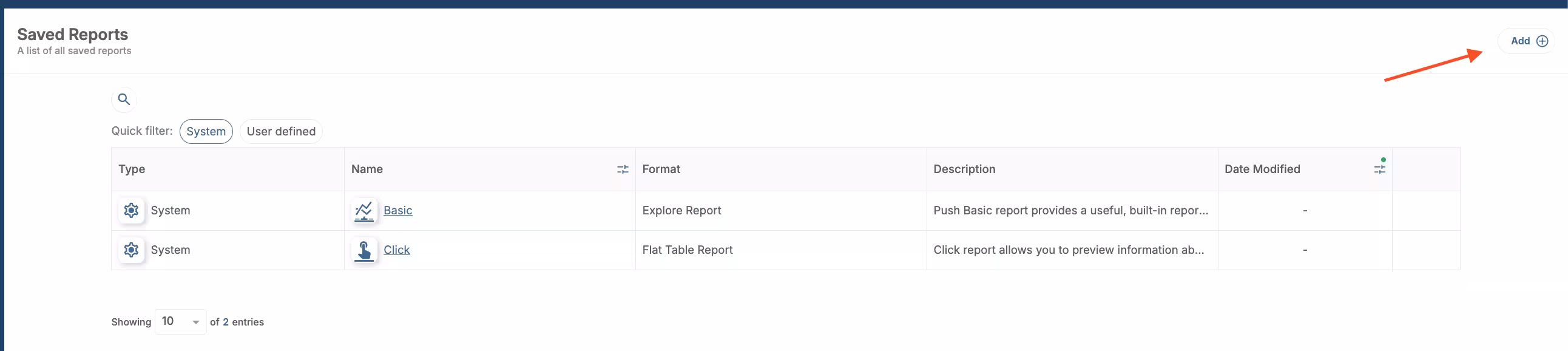The width and height of the screenshot is (1568, 351).
Task: Select the line-chart icon next to Basic
Action: 363,210
